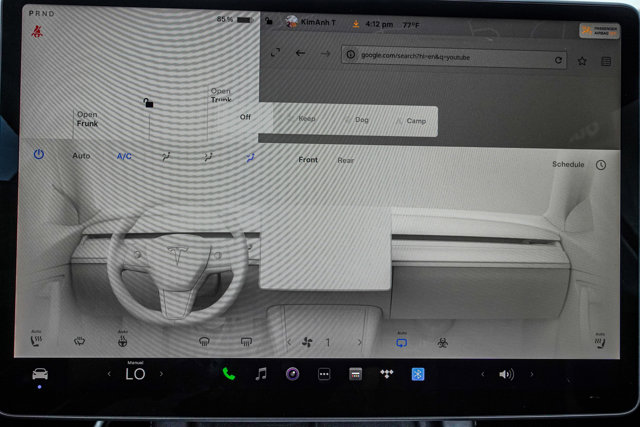Turn climate power off
640x427 pixels.
(39, 154)
